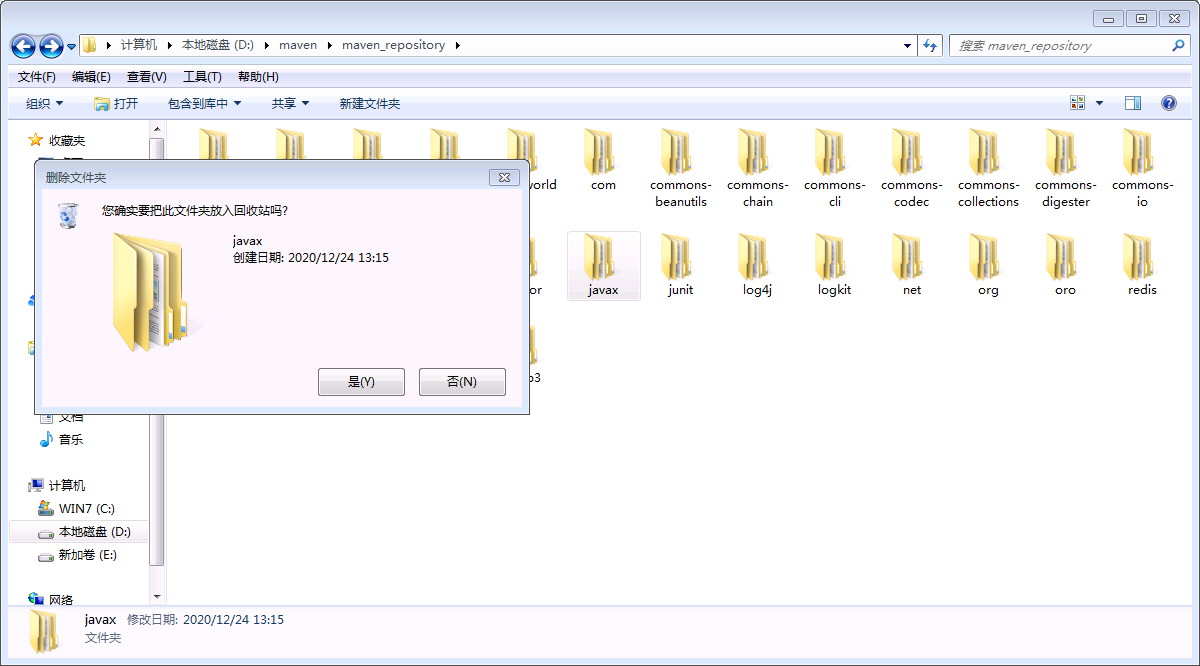Viewport: 1200px width, 666px height.
Task: Open the commons-beanutils folder
Action: pos(680,168)
